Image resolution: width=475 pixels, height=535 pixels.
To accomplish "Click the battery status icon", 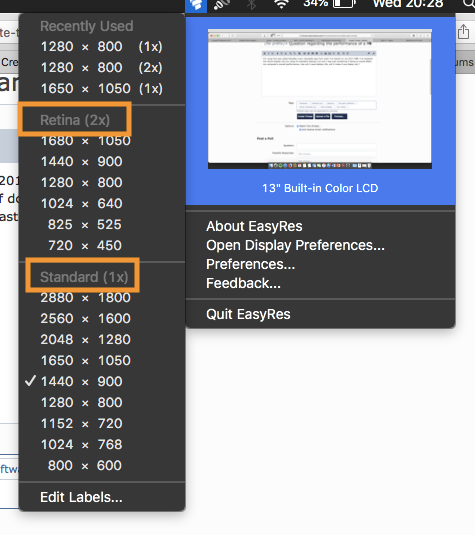I will coord(344,4).
